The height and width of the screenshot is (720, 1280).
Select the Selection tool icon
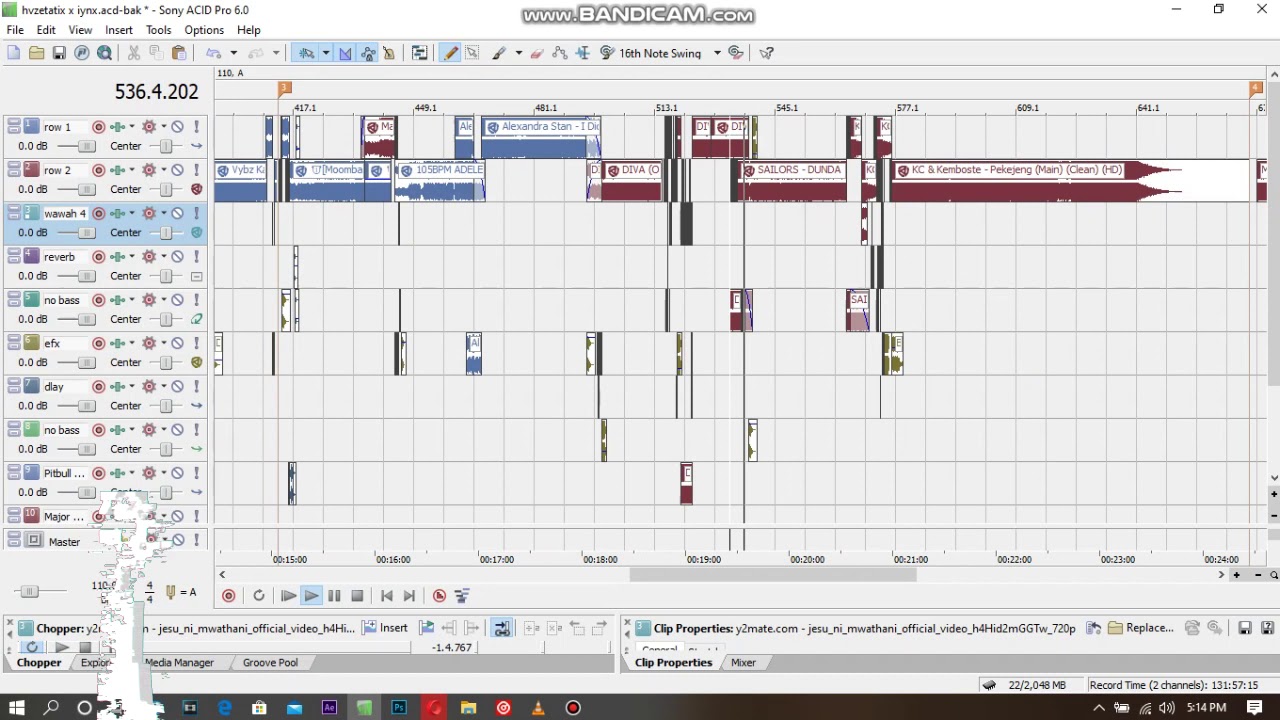point(472,53)
